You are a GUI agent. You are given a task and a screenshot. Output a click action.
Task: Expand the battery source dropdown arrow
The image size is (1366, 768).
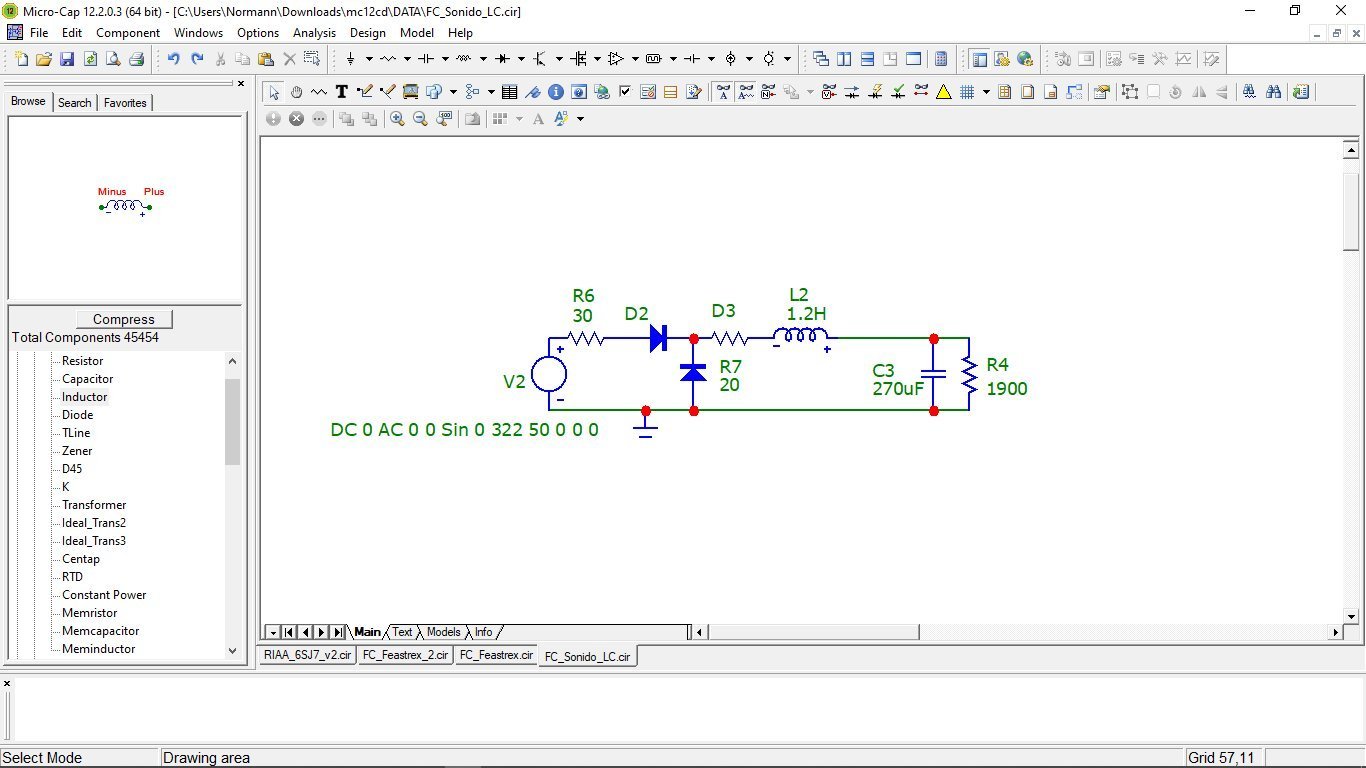click(x=711, y=59)
